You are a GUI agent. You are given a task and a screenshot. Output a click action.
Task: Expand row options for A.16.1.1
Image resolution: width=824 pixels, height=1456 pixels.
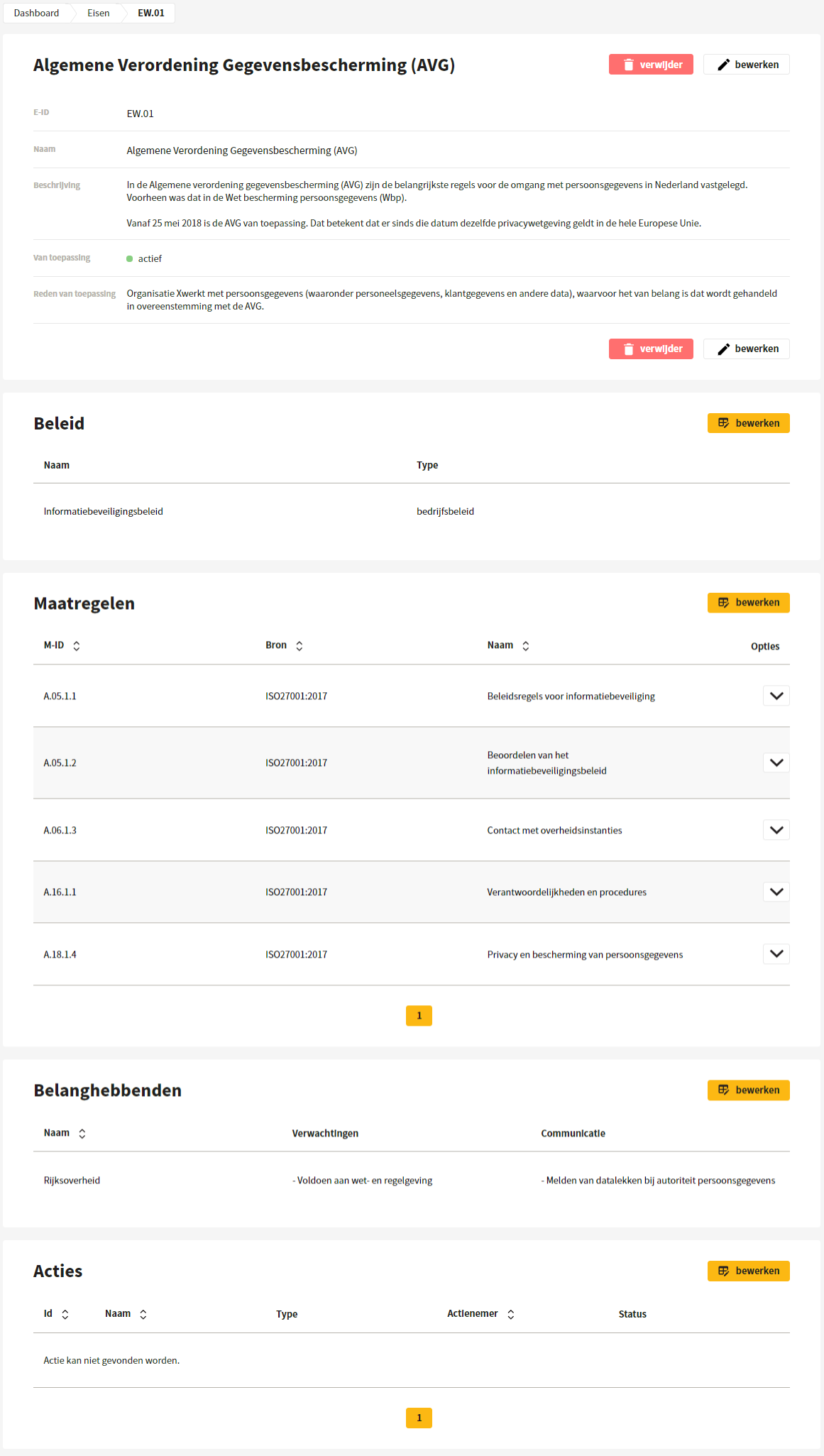(x=776, y=892)
